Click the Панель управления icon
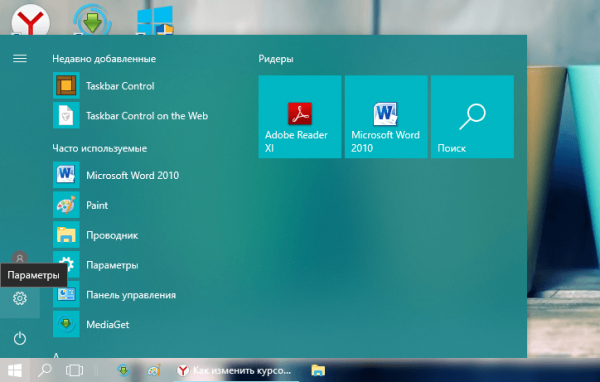Screen dimensions: 600x382 pos(66,294)
